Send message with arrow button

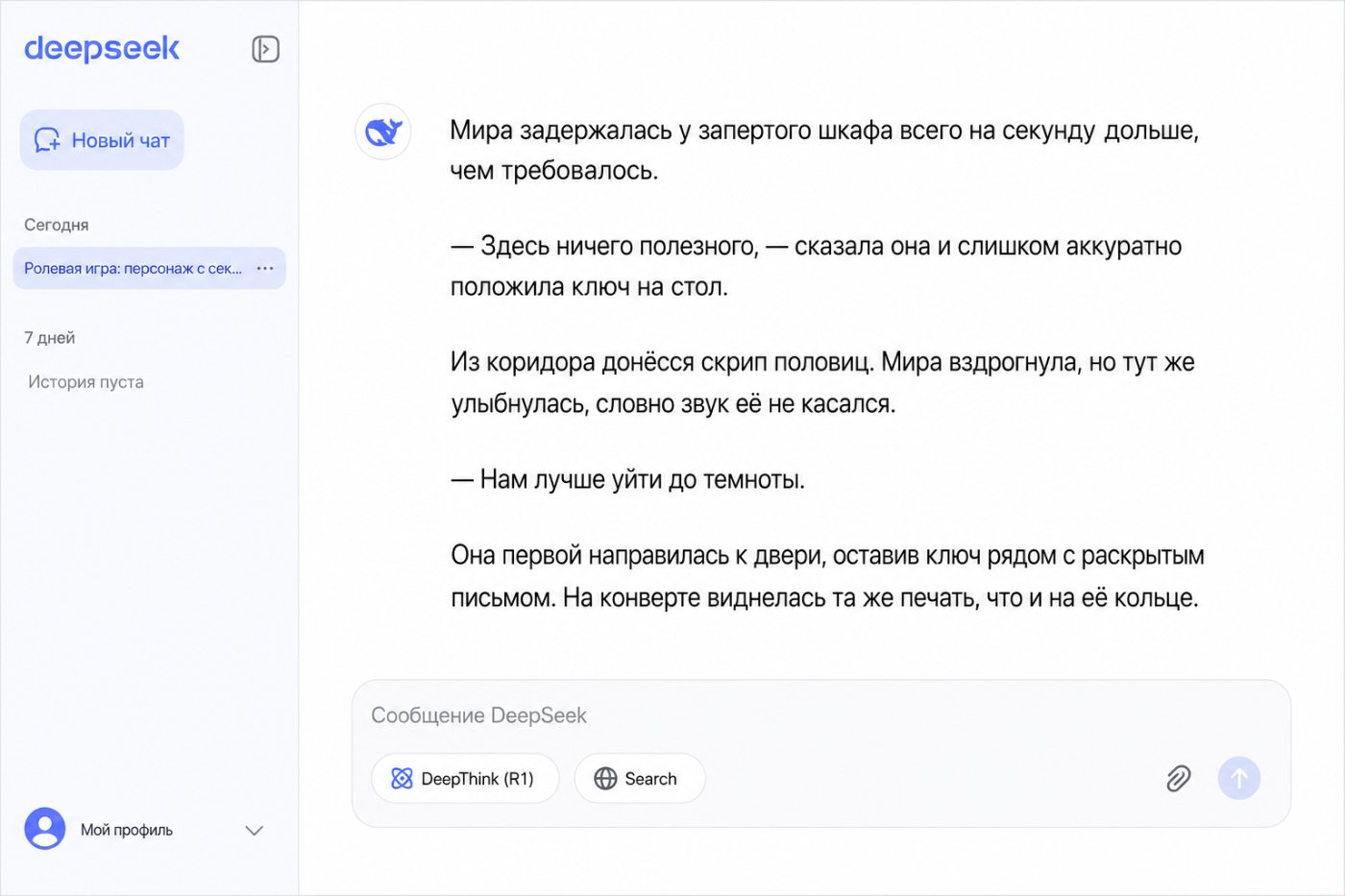1239,778
